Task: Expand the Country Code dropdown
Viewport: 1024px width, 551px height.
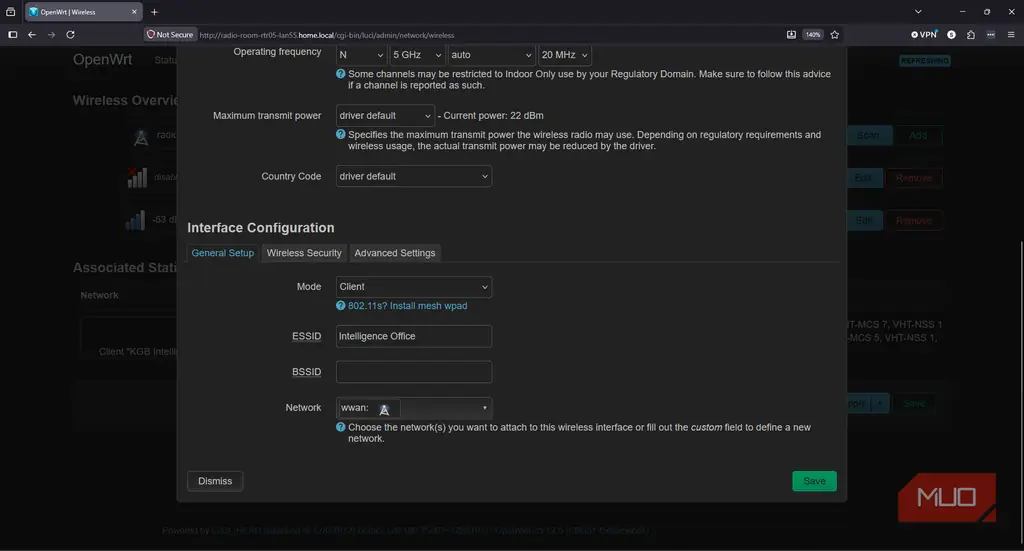Action: (413, 176)
